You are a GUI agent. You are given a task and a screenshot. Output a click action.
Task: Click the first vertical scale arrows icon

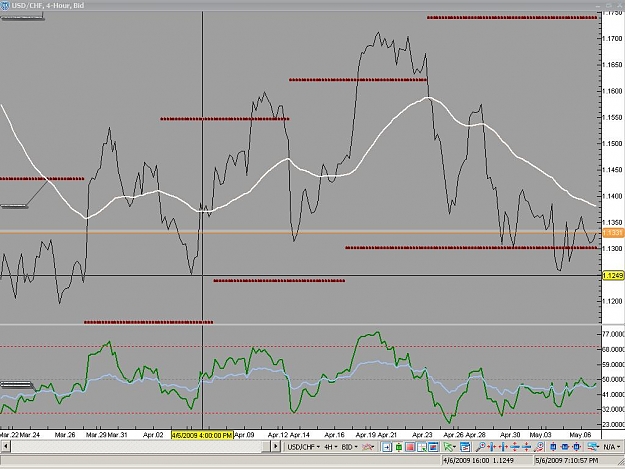pos(515,447)
